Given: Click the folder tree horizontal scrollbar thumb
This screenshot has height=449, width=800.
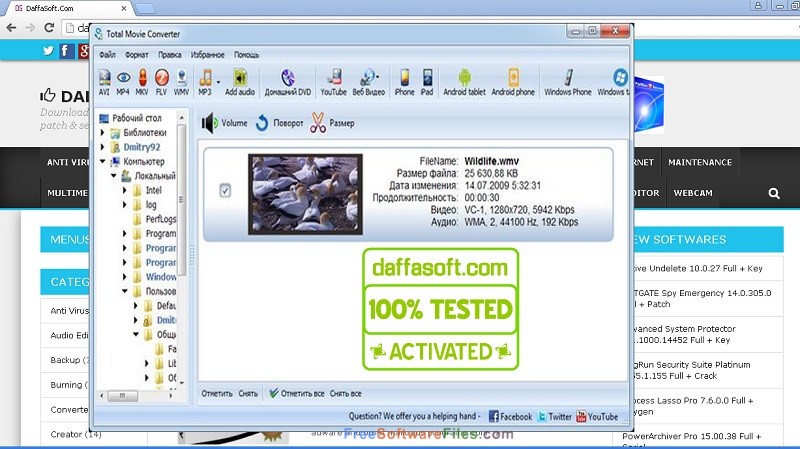Looking at the screenshot, I should [122, 395].
